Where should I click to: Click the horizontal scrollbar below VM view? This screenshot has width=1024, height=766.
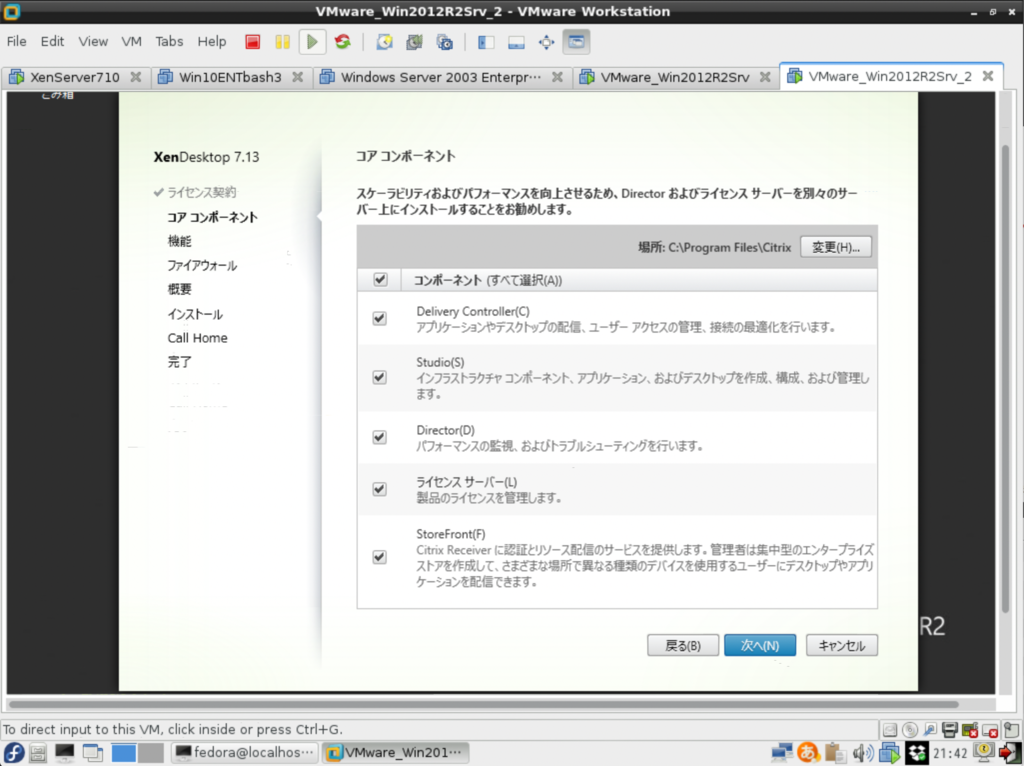tap(483, 705)
